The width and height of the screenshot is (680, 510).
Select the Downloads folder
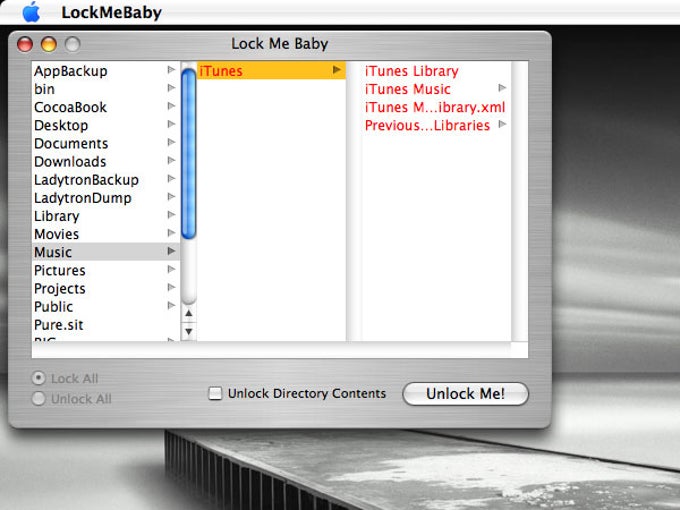tap(106, 162)
